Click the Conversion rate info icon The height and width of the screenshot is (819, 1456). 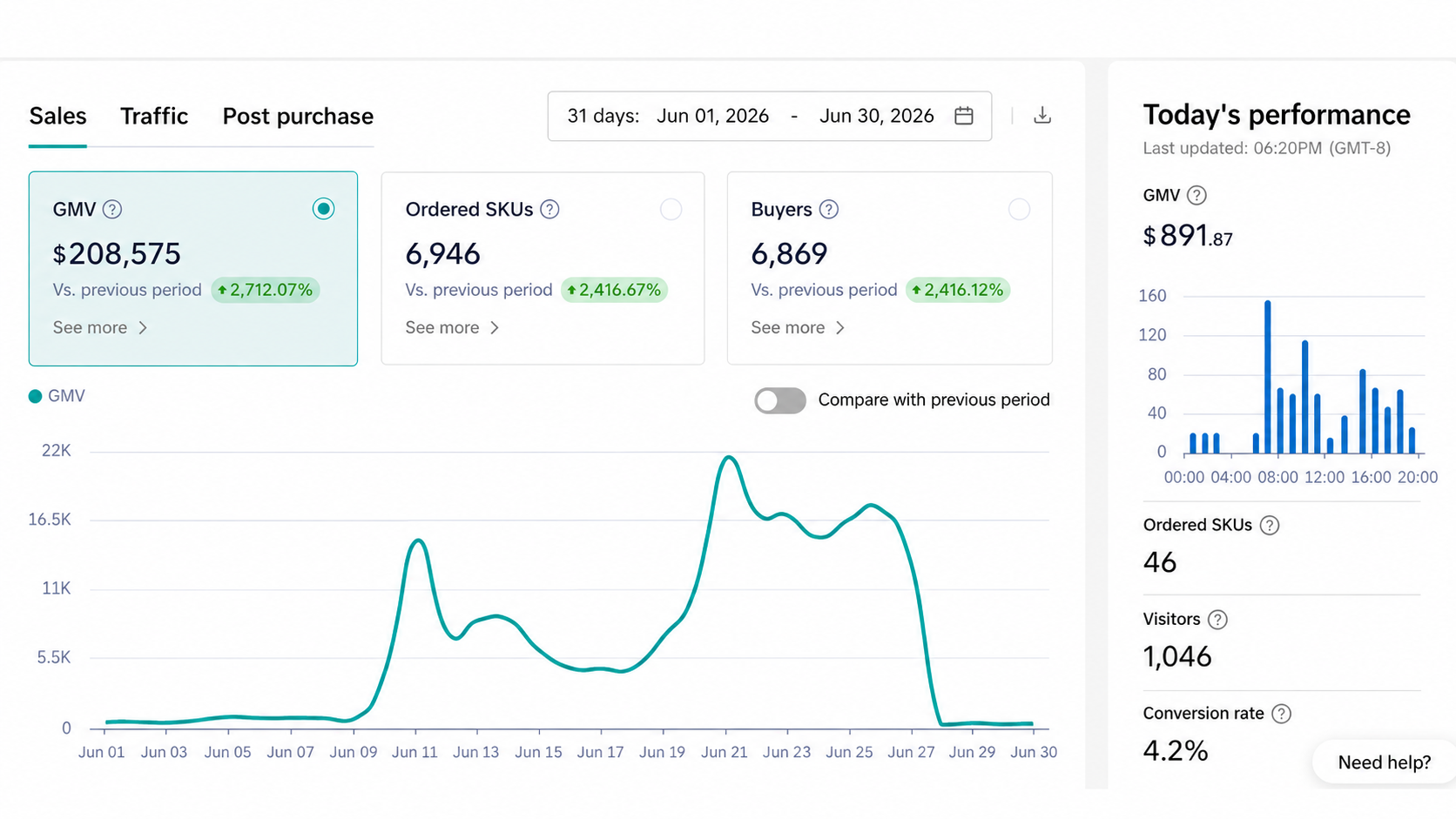pyautogui.click(x=1281, y=714)
